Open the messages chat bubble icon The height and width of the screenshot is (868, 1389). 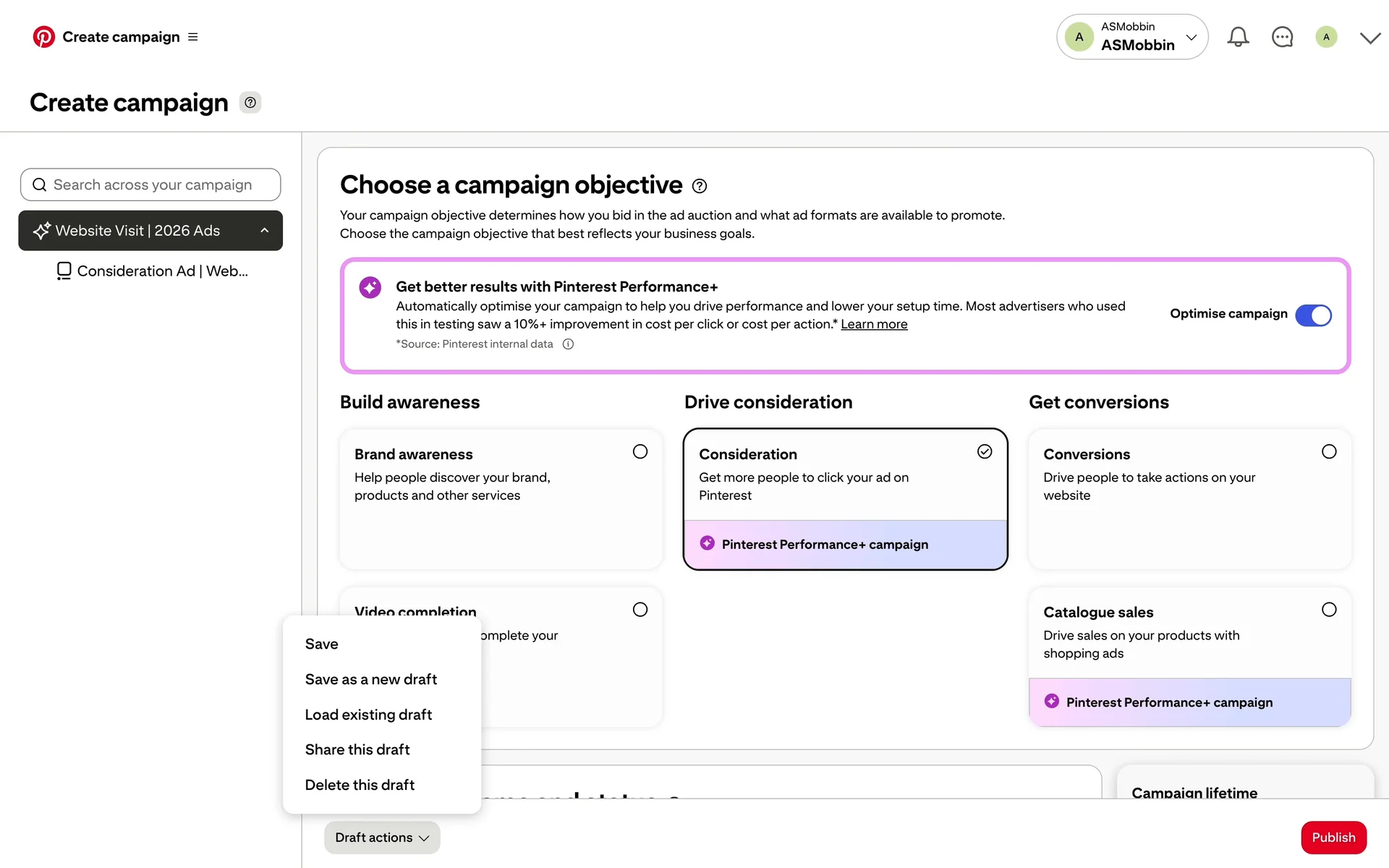(x=1282, y=37)
